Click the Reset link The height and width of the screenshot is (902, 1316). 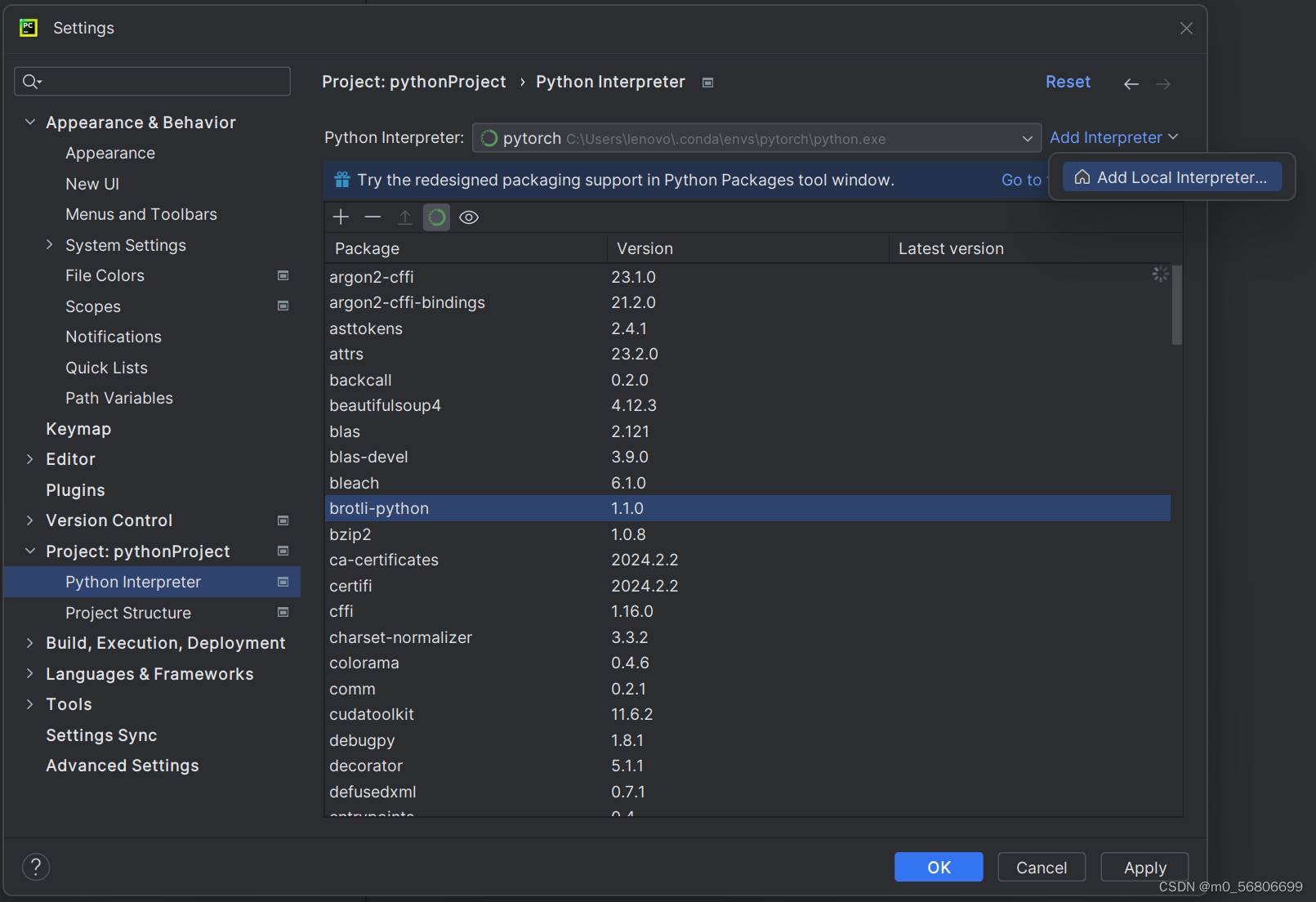point(1068,82)
